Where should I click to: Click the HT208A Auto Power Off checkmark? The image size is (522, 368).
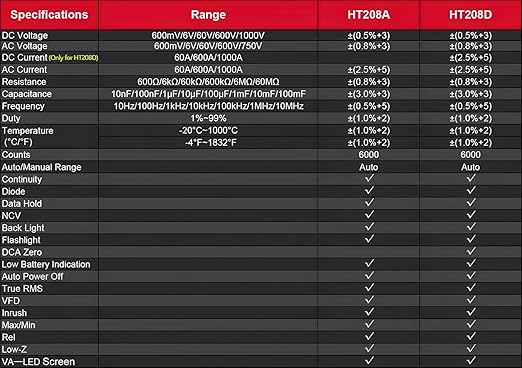[369, 275]
